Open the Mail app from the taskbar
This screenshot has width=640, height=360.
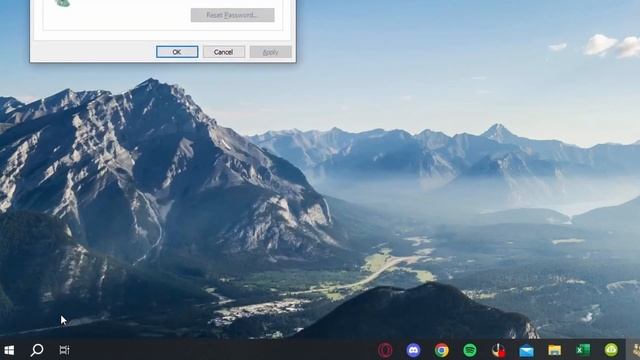point(527,350)
